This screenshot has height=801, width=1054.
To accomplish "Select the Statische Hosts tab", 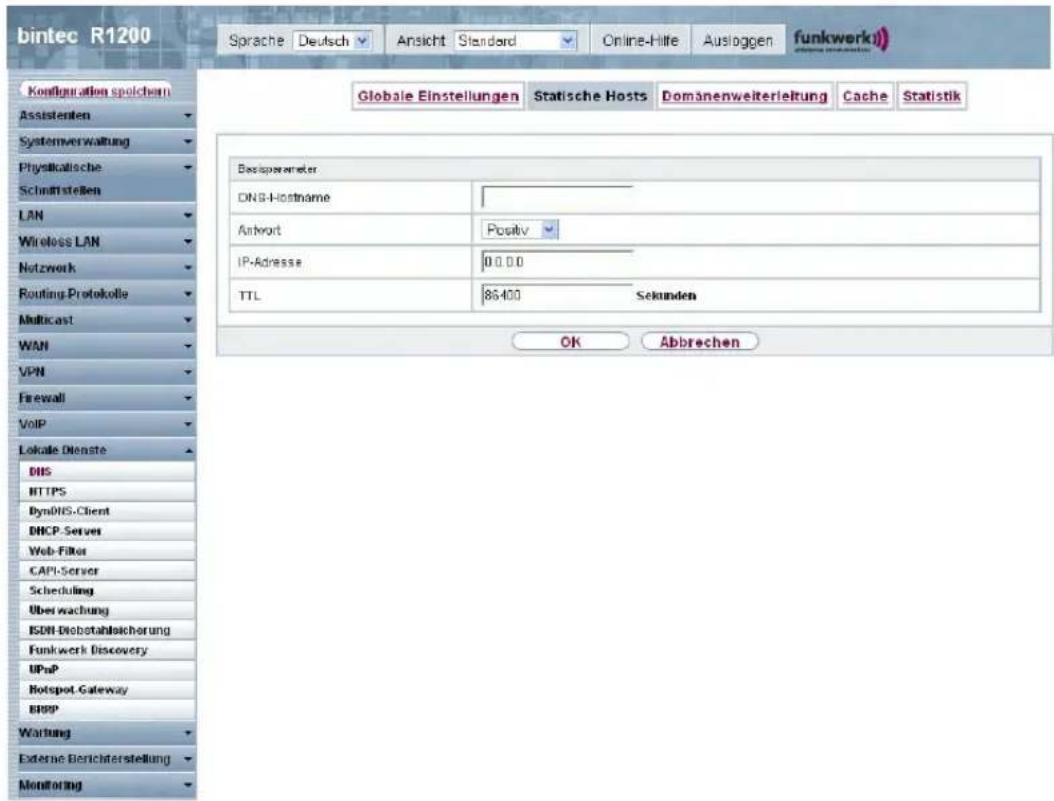I will coord(590,96).
